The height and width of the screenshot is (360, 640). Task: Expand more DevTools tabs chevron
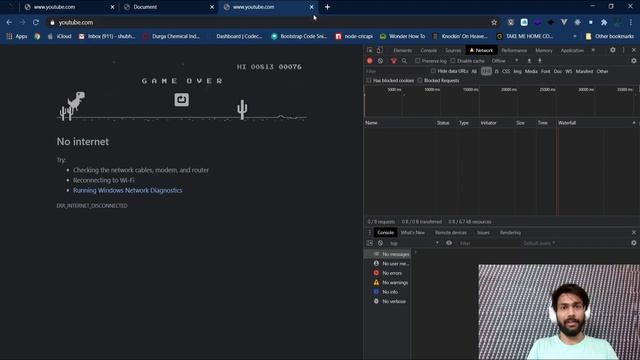(x=593, y=50)
